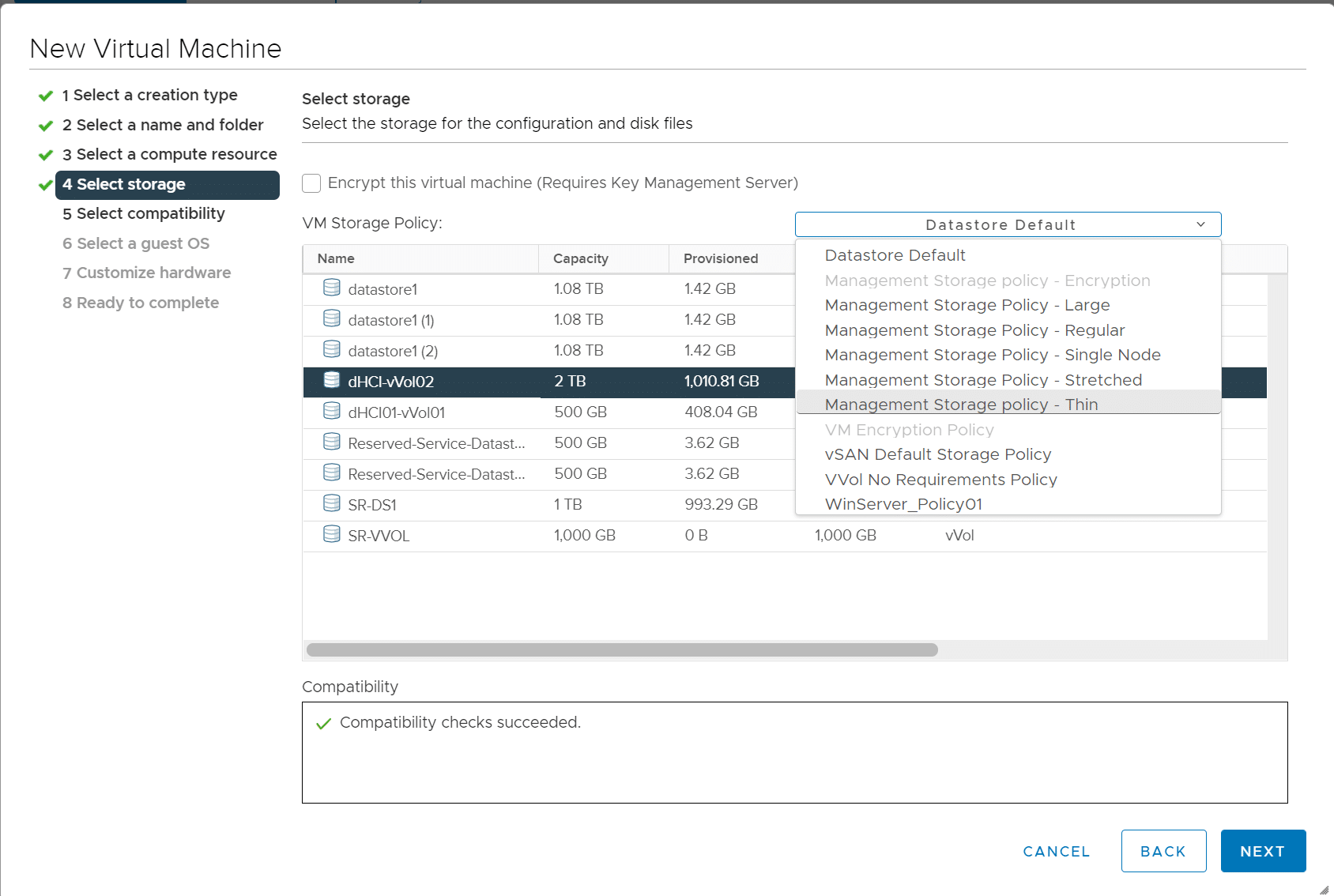Click the dHCI01-vVol01 datastore icon

332,411
